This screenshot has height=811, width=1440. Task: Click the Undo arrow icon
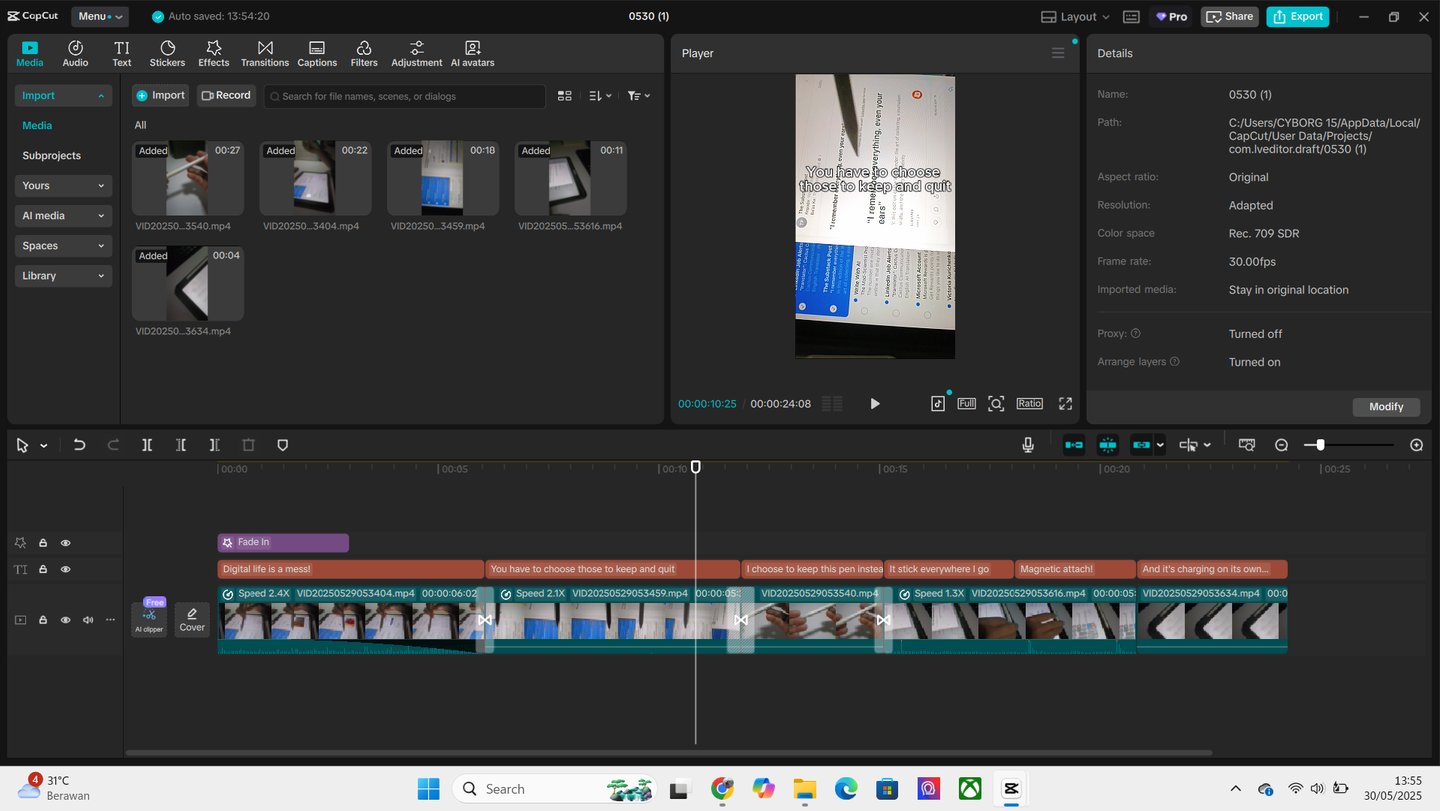79,445
